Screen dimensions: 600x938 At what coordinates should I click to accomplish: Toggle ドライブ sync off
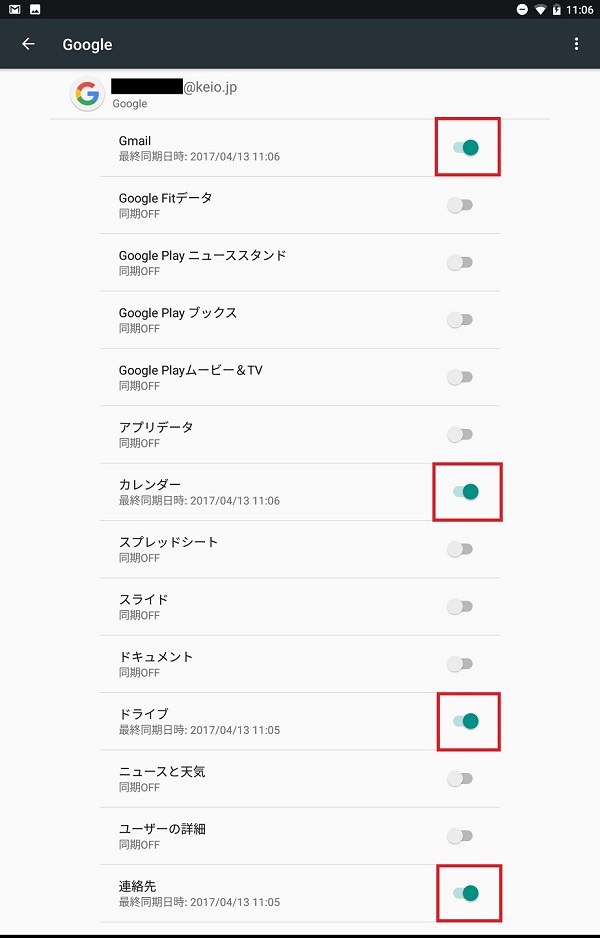click(x=466, y=721)
